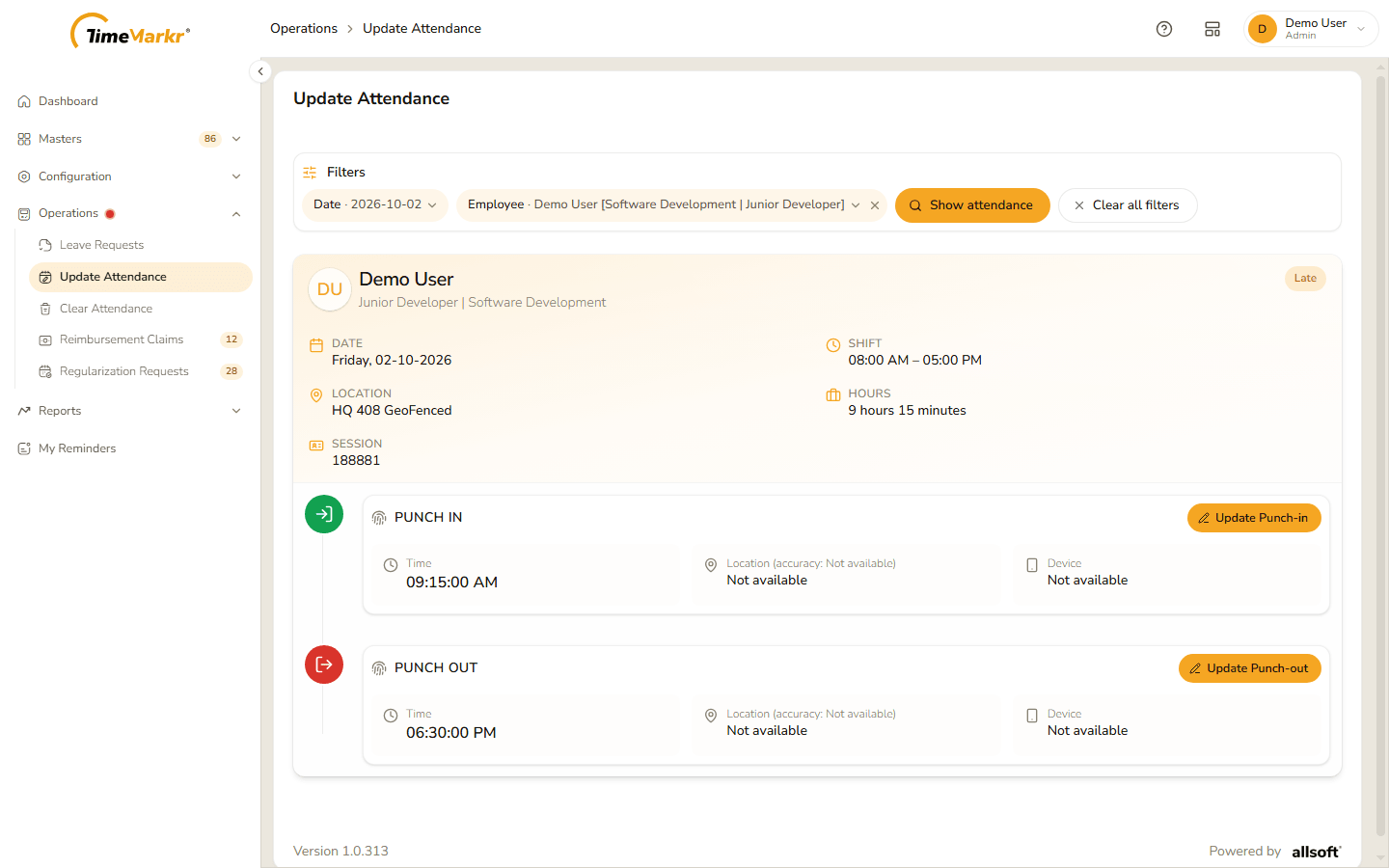Image resolution: width=1389 pixels, height=868 pixels.
Task: Click the location pin icon beside LOCATION
Action: pos(316,395)
